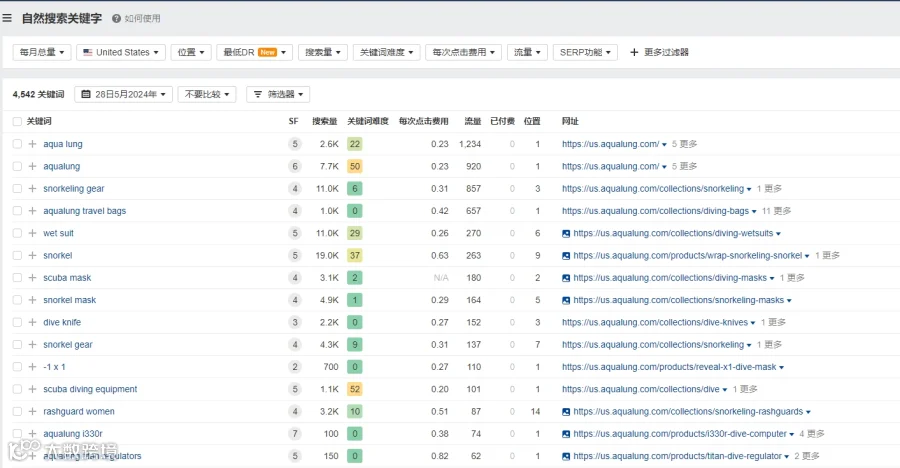Screen dimensions: 900x468
Task: Sort by 每次点击费用 column header
Action: (424, 121)
